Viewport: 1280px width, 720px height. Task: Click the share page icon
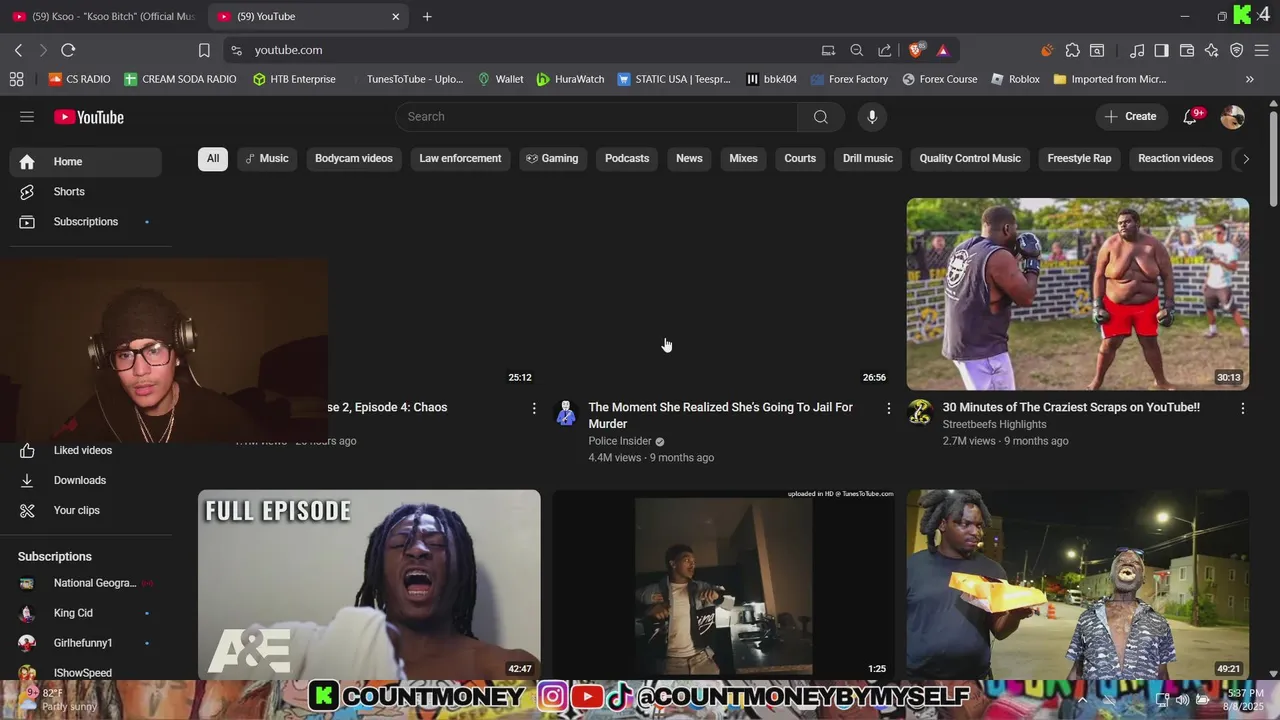[885, 50]
